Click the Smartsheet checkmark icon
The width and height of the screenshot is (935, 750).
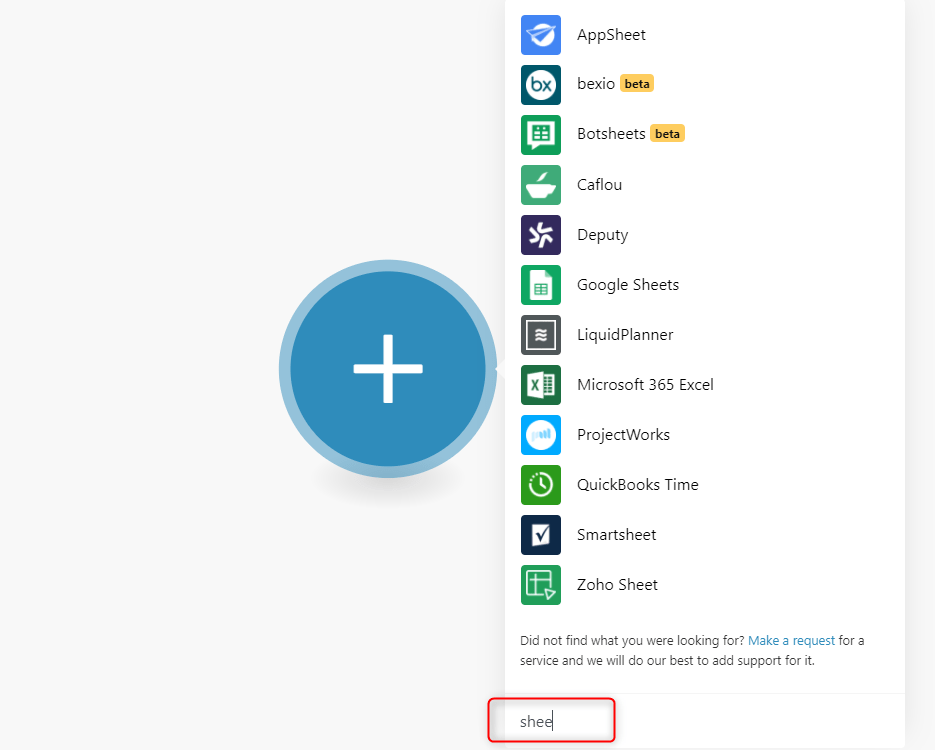pyautogui.click(x=541, y=535)
